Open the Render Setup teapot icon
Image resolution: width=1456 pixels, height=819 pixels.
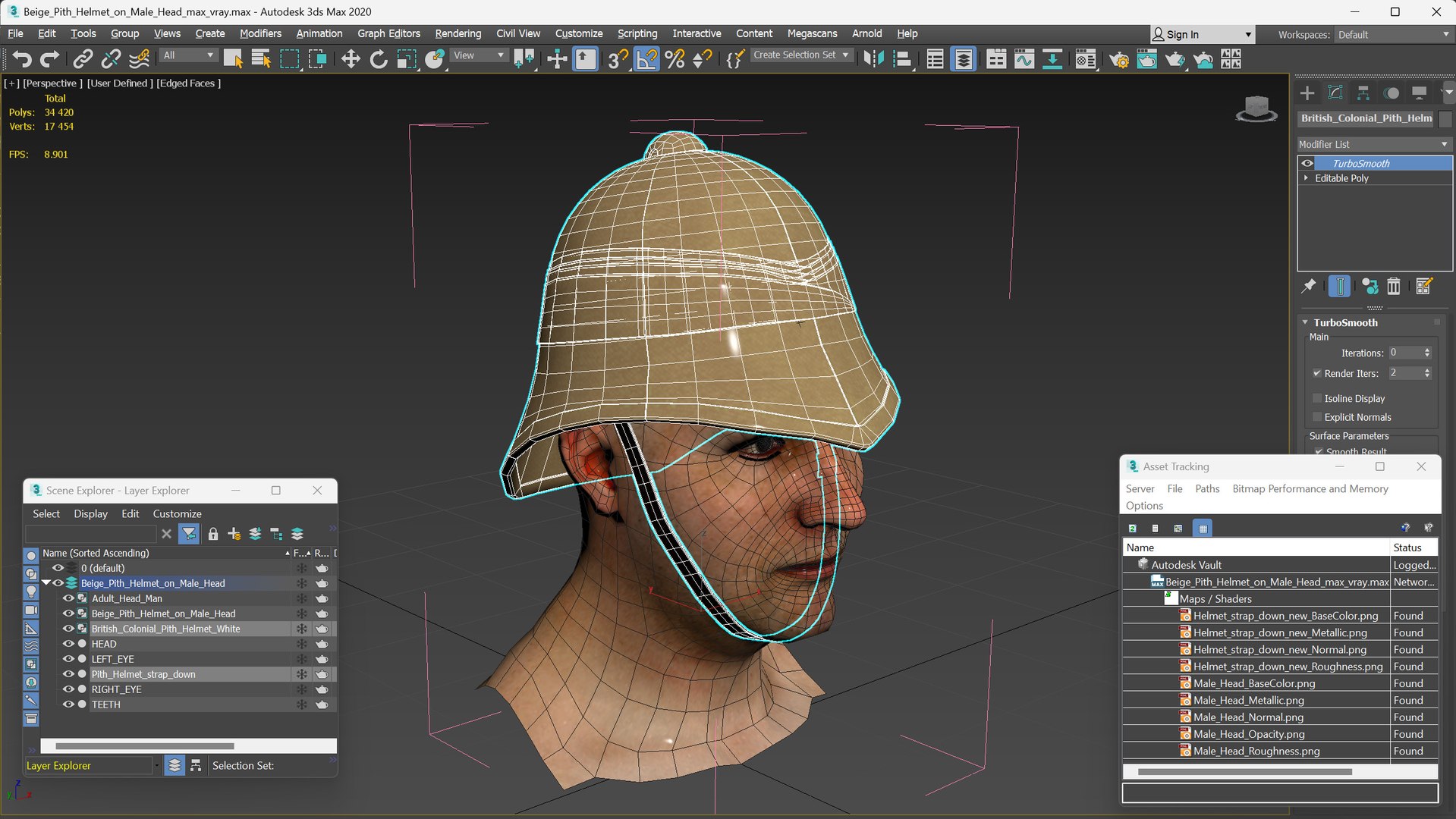(x=1119, y=59)
